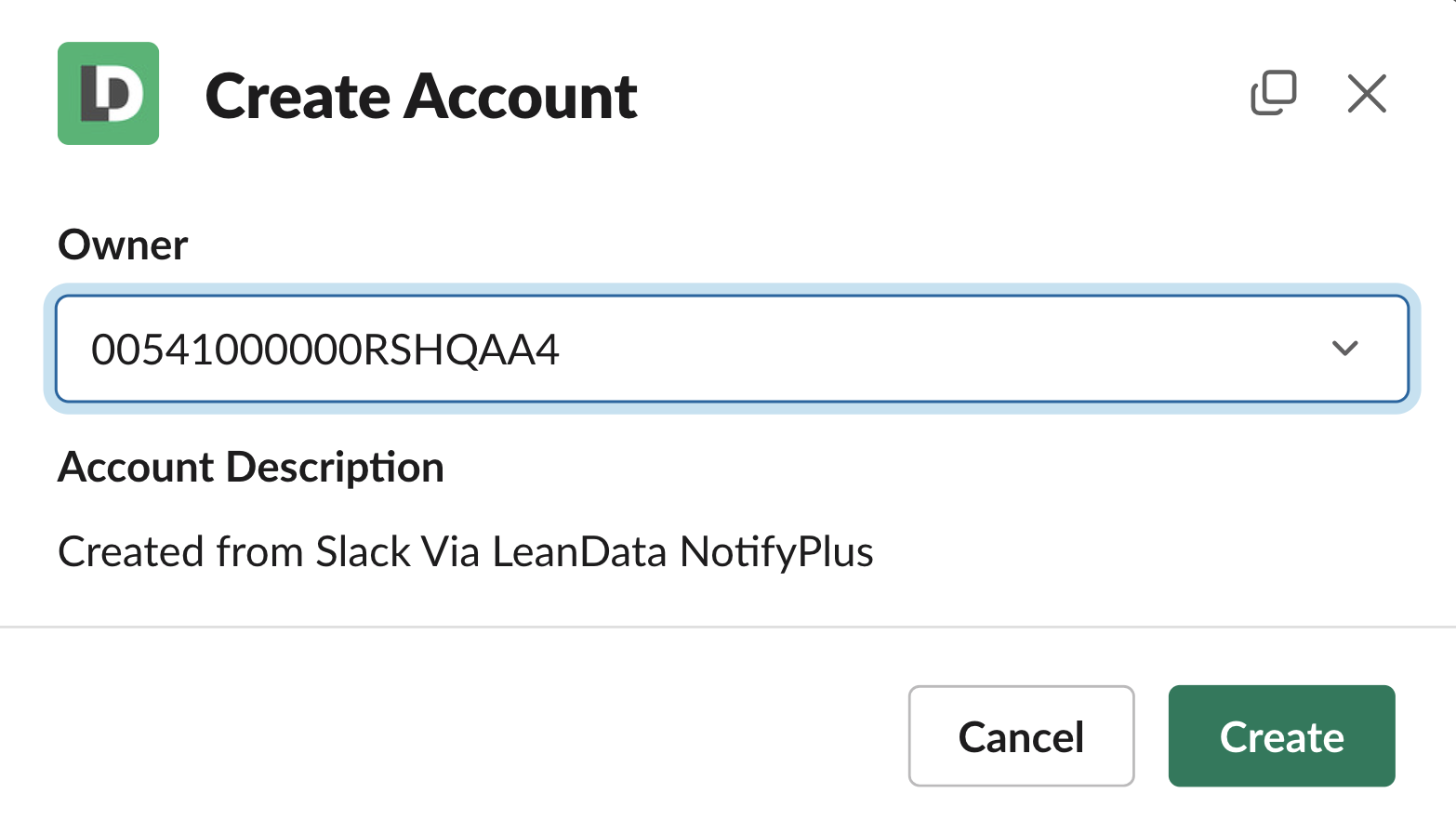Image resolution: width=1456 pixels, height=833 pixels.
Task: Click the Owner field label
Action: [123, 245]
